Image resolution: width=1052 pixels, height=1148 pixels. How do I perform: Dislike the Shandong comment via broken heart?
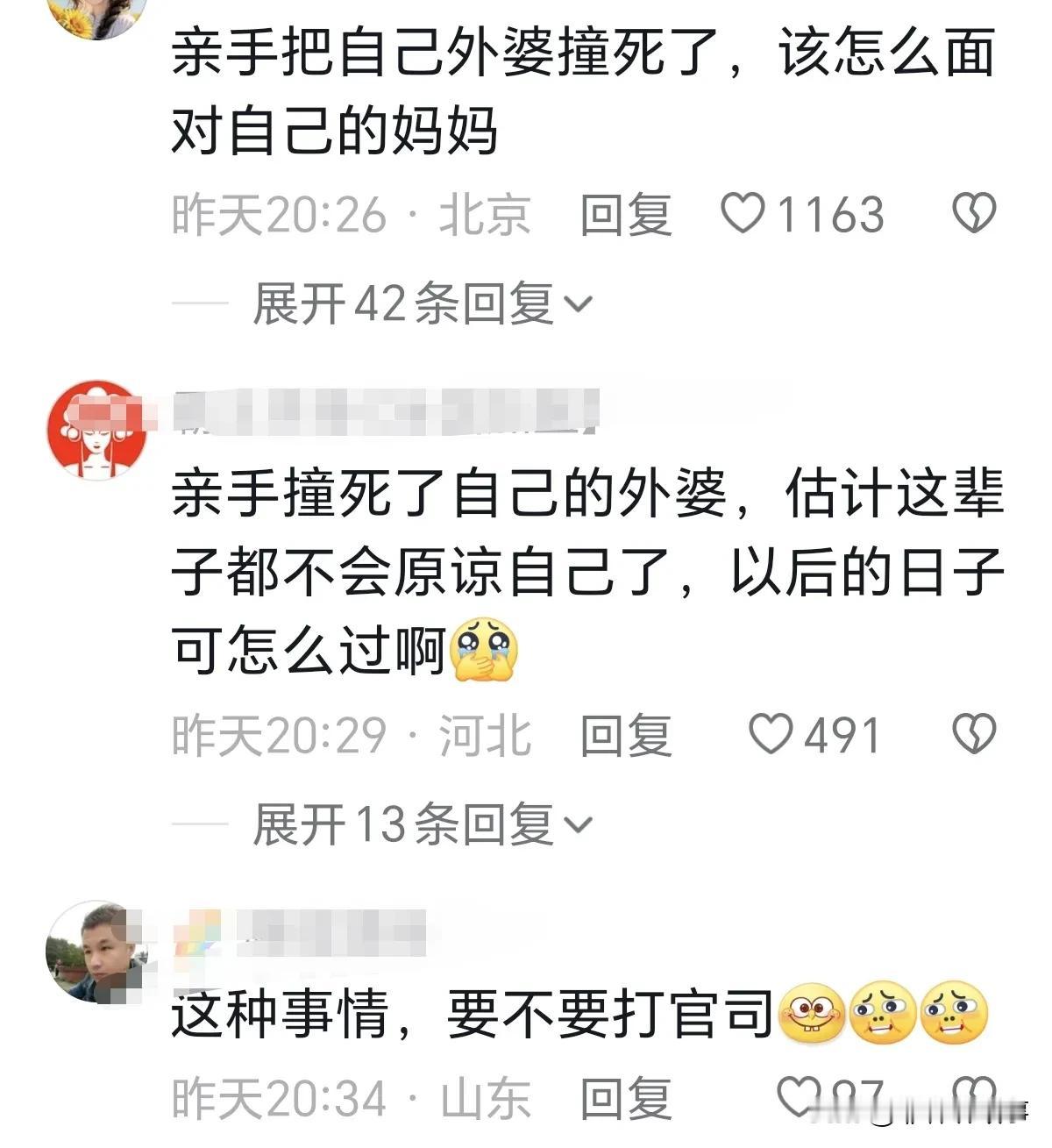coord(974,1096)
